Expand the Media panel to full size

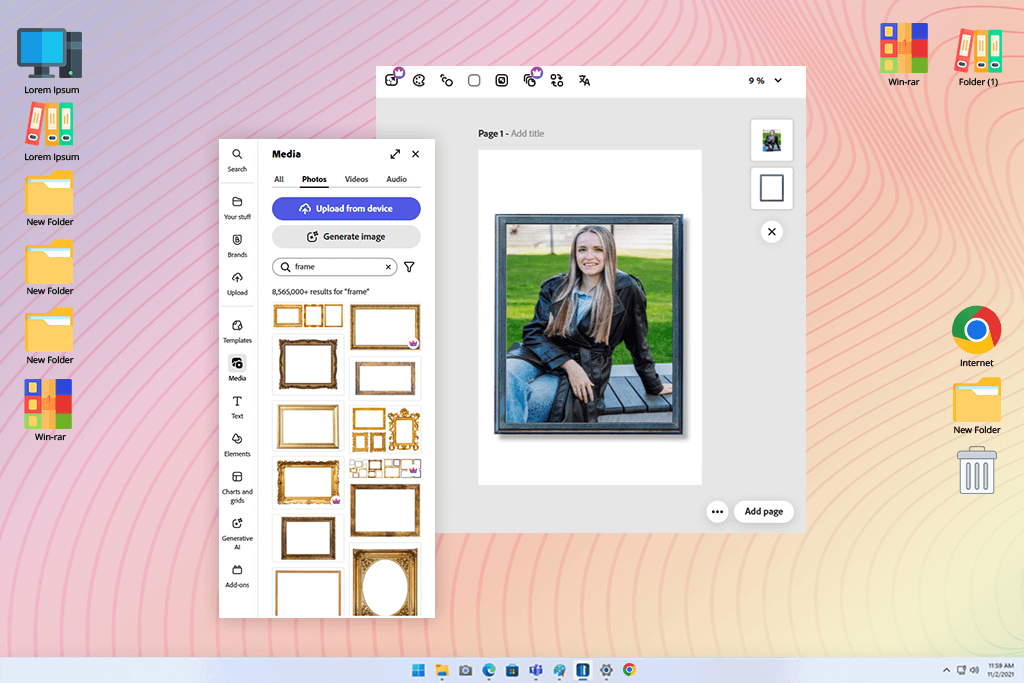pyautogui.click(x=395, y=154)
